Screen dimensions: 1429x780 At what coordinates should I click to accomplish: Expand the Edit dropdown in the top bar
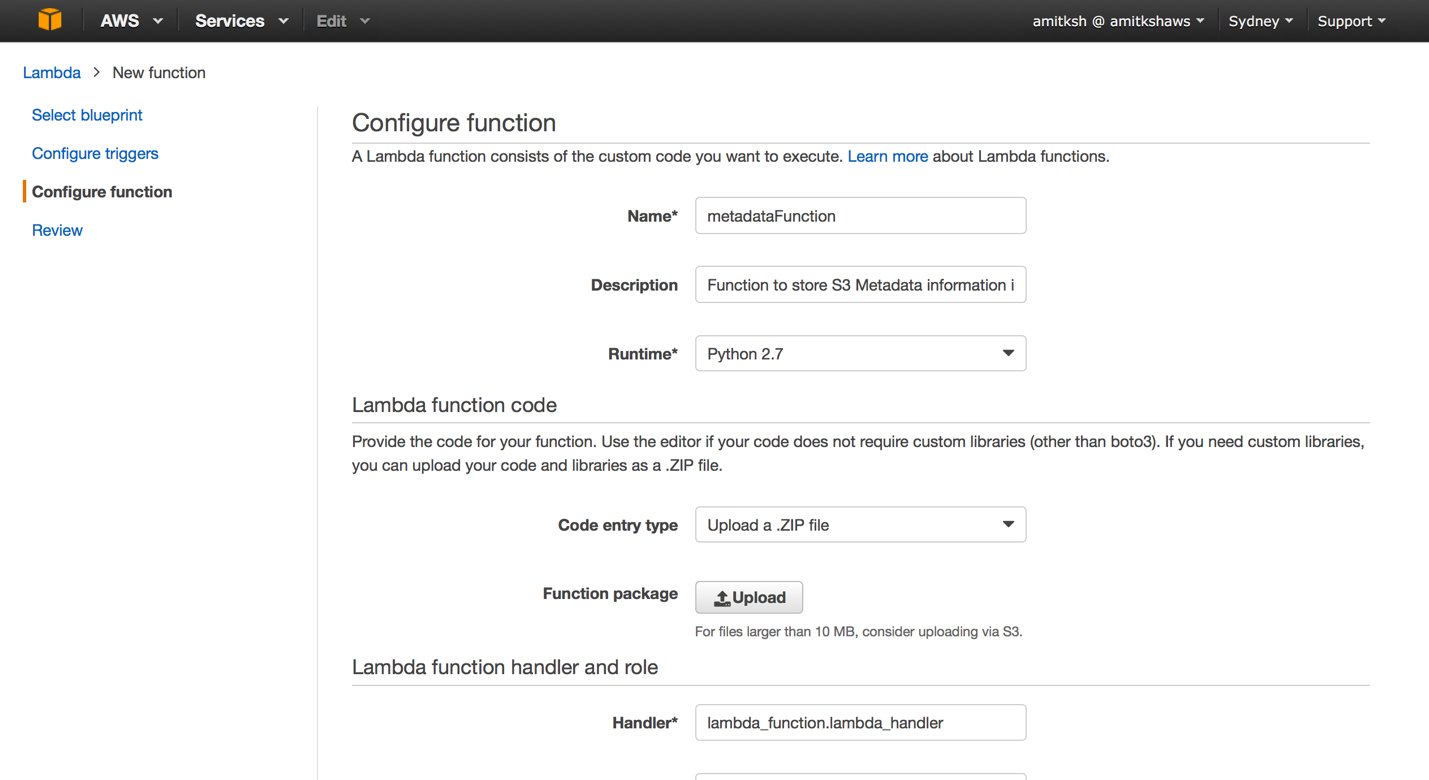[x=343, y=20]
